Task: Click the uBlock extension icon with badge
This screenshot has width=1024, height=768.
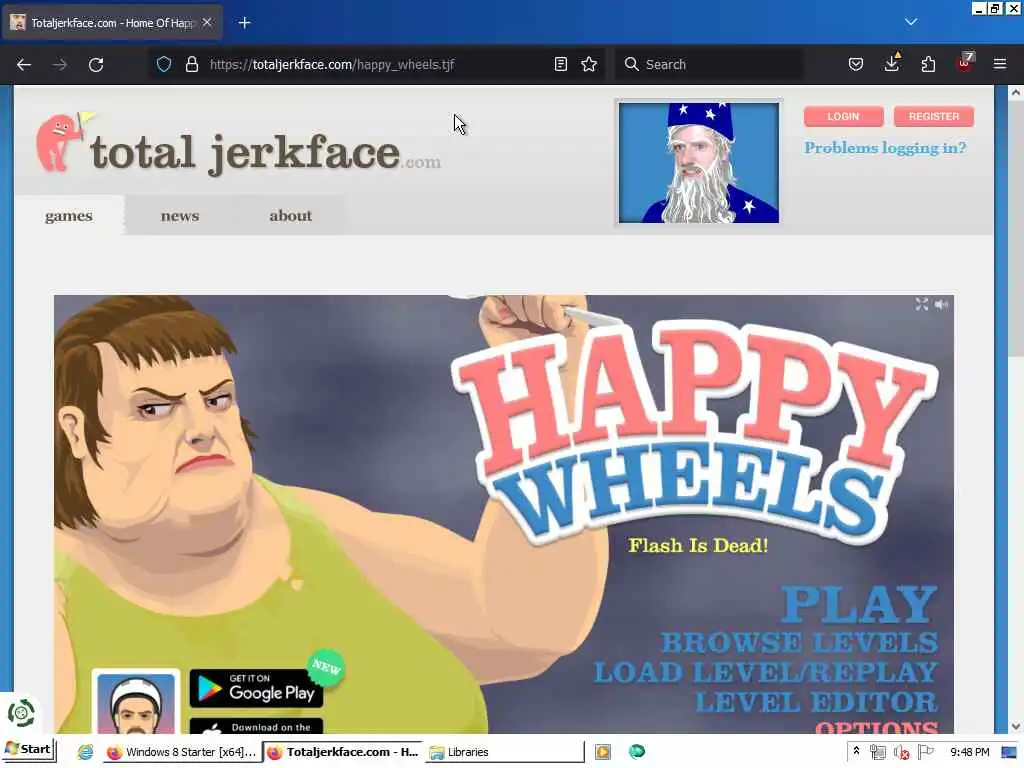Action: (x=965, y=63)
